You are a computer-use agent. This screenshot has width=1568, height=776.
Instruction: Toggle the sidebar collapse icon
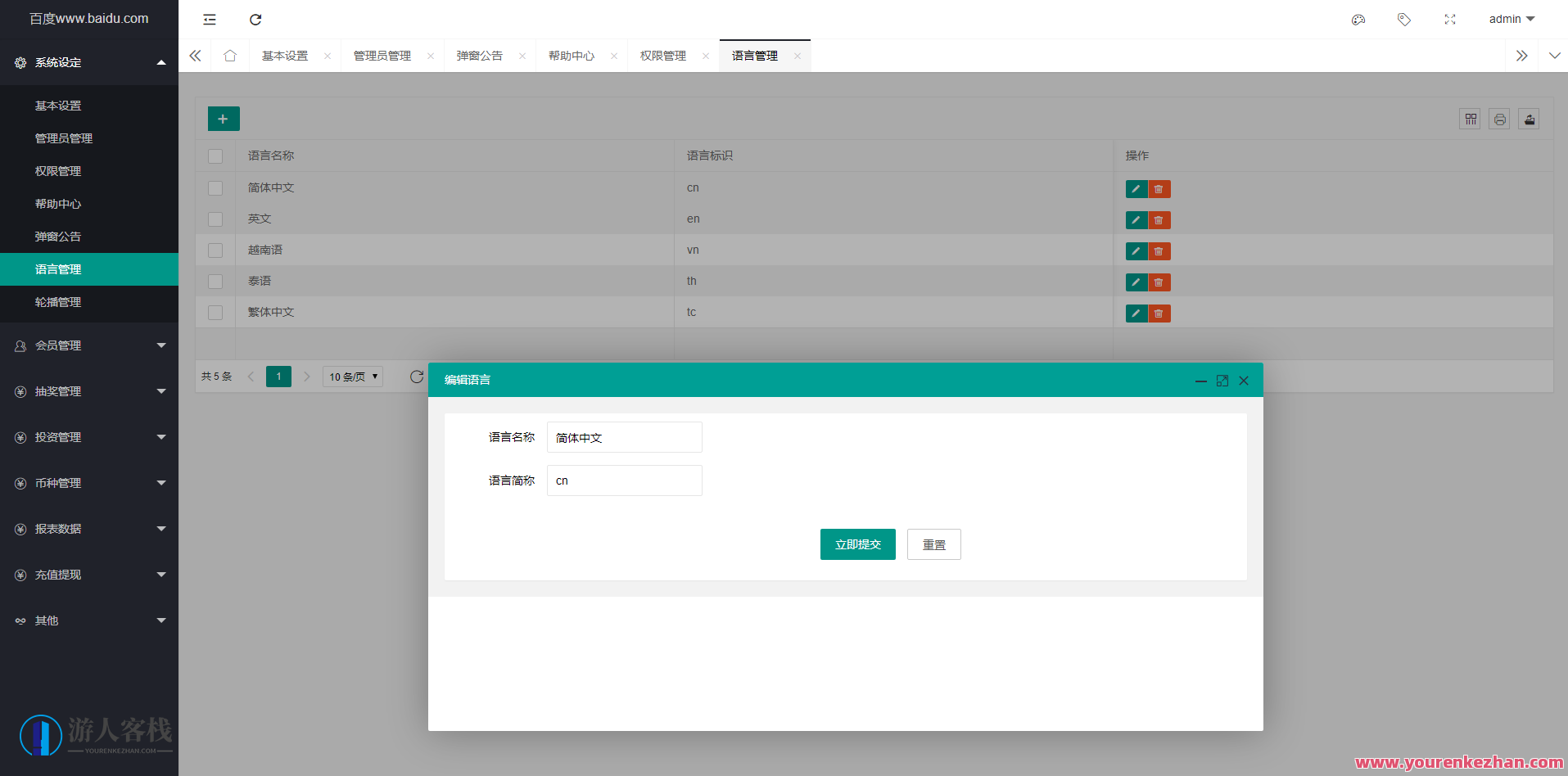[210, 20]
